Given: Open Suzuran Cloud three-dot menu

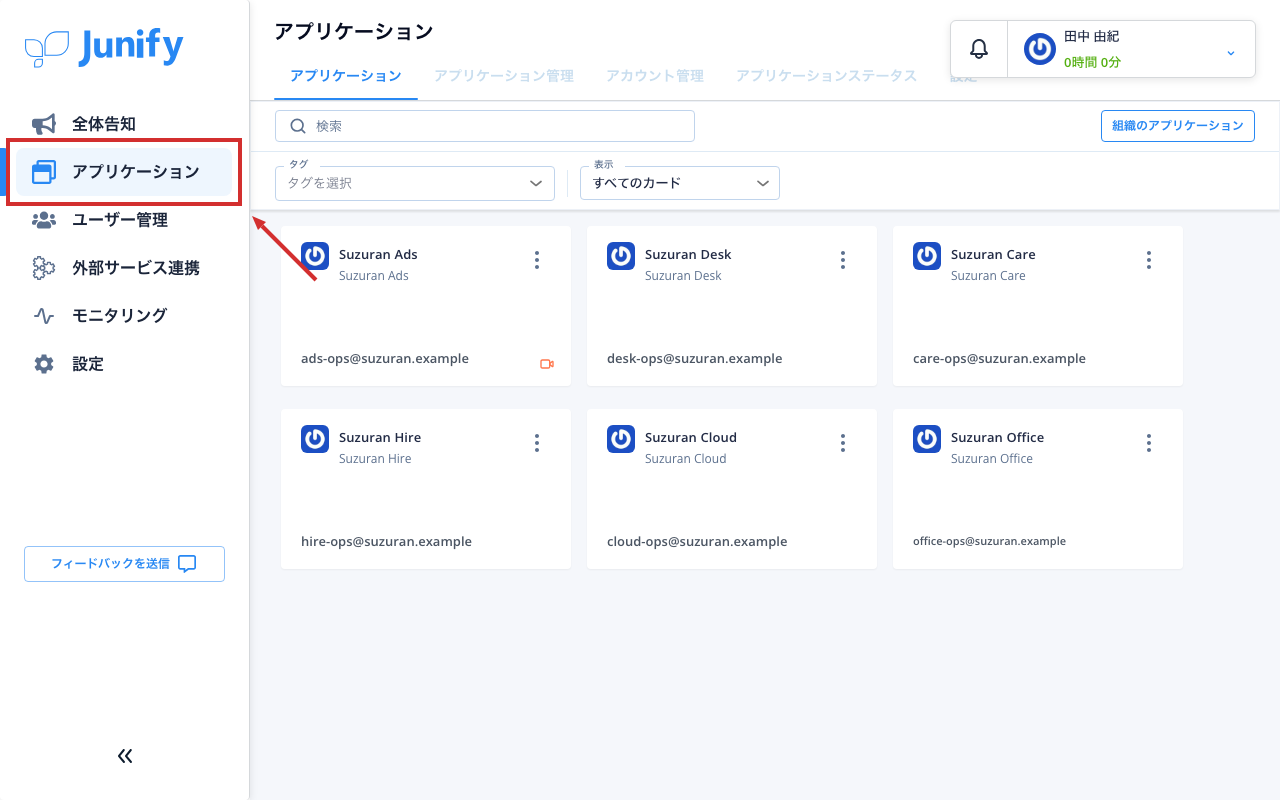Looking at the screenshot, I should (843, 443).
